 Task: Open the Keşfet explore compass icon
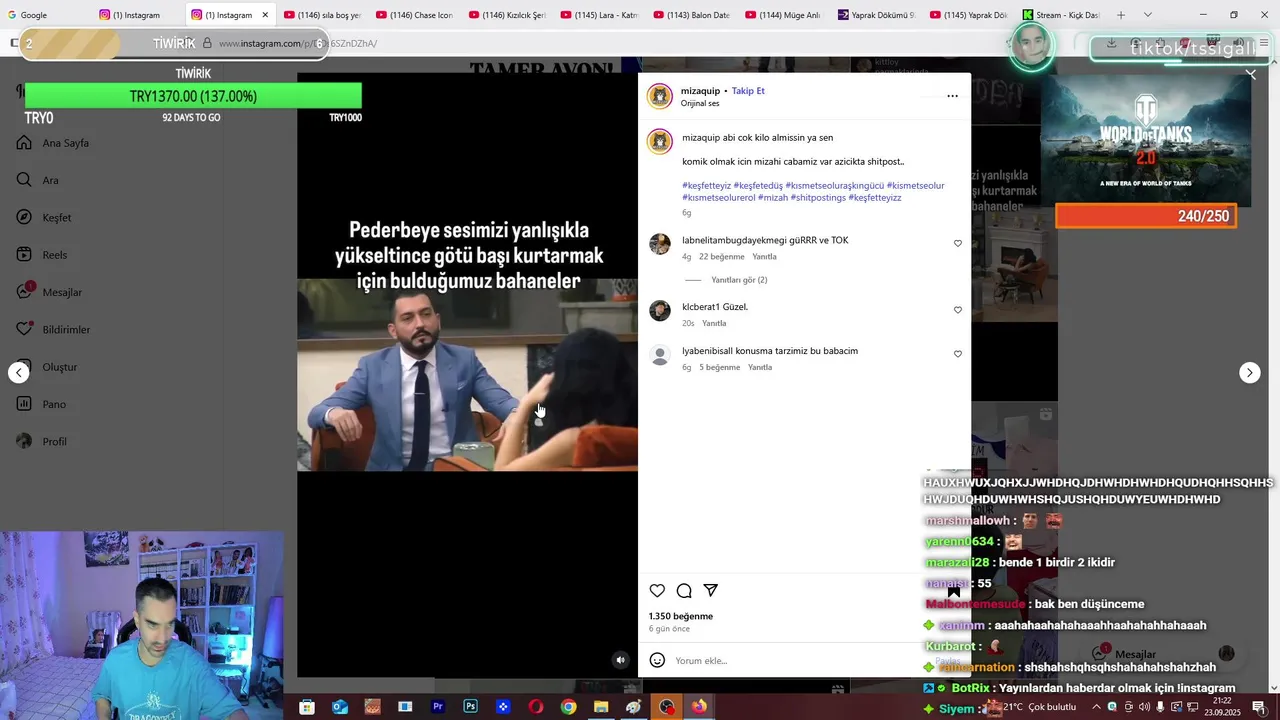(24, 218)
